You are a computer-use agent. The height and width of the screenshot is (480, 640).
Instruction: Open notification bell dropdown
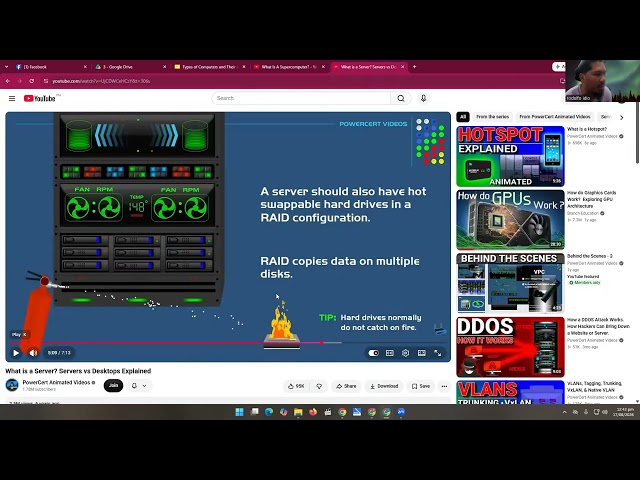139,385
